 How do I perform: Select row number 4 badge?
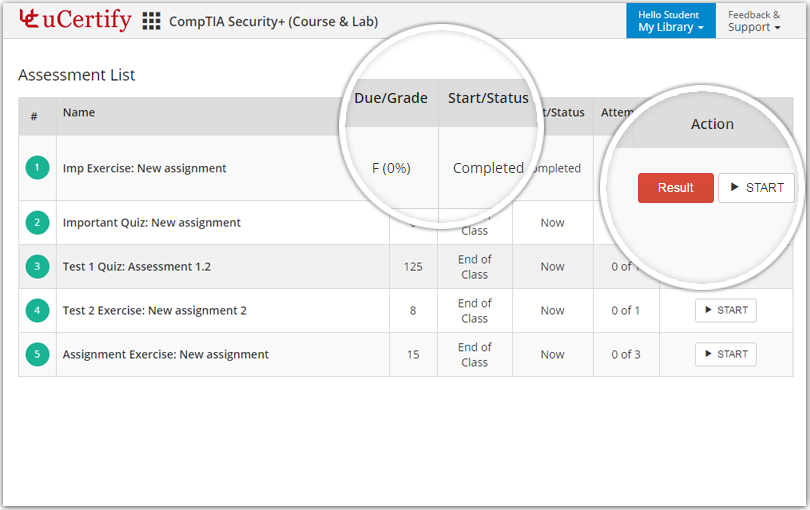37,310
